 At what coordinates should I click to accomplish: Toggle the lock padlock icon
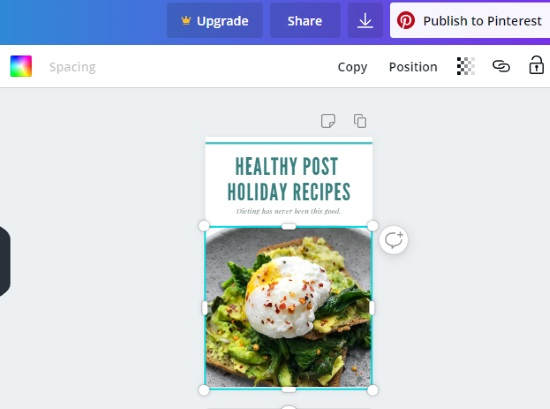click(x=536, y=65)
